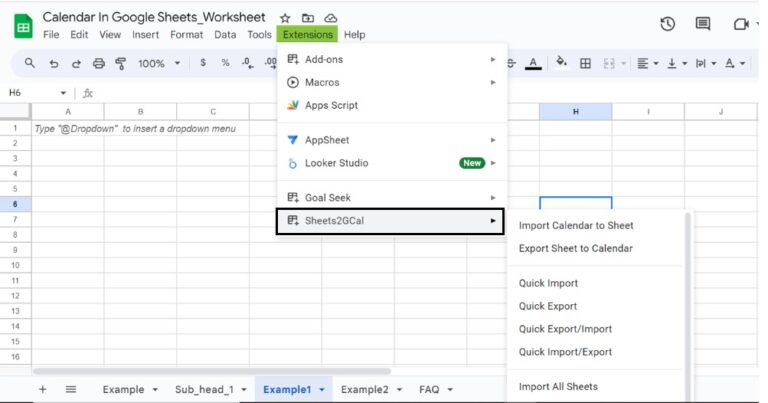
Task: Open the Sheets2GCal submenu
Action: pyautogui.click(x=390, y=221)
